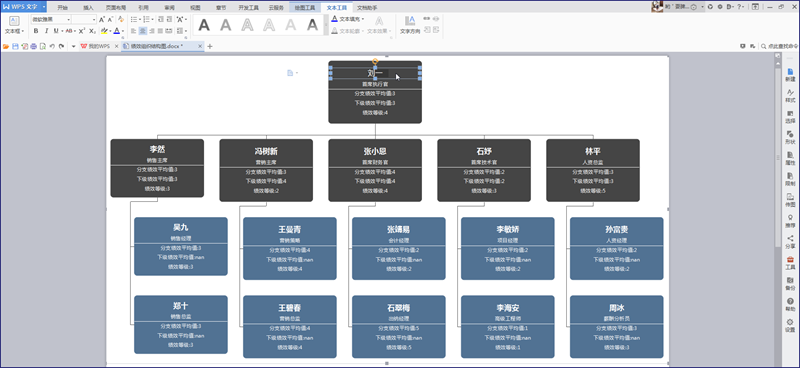Add a new document tab with plus
Image resolution: width=800 pixels, height=368 pixels.
(210, 46)
